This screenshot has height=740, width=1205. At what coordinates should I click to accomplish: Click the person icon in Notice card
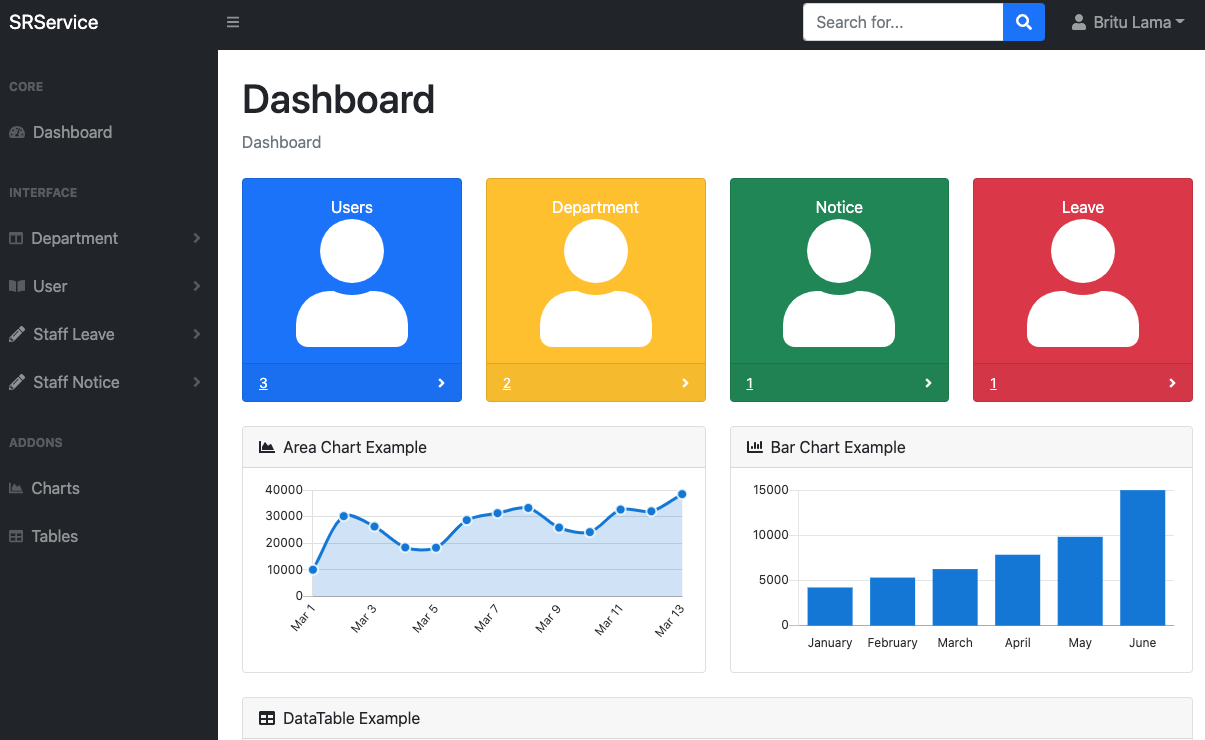[x=839, y=283]
